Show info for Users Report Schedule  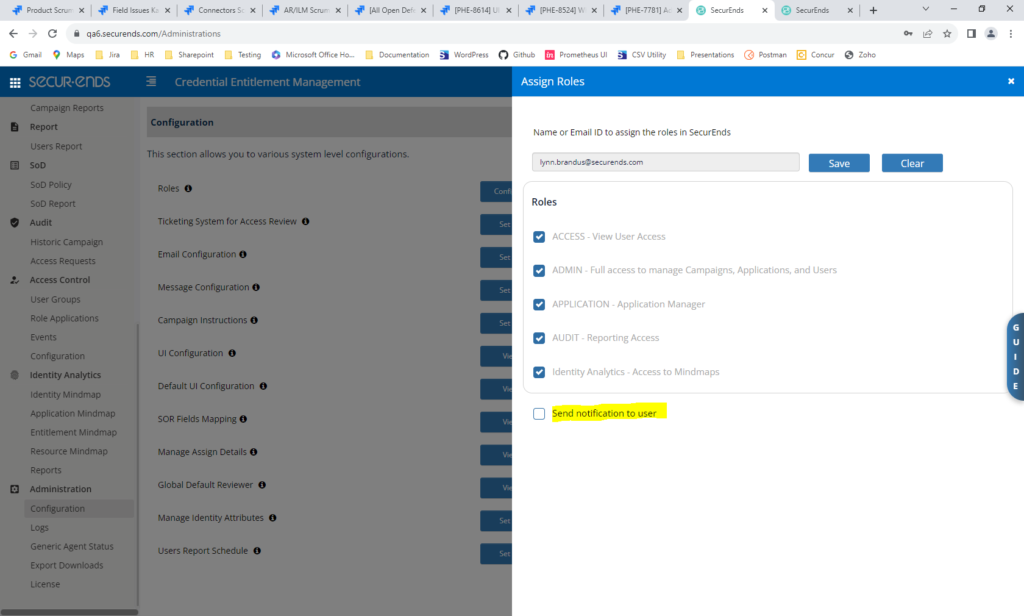coord(257,551)
